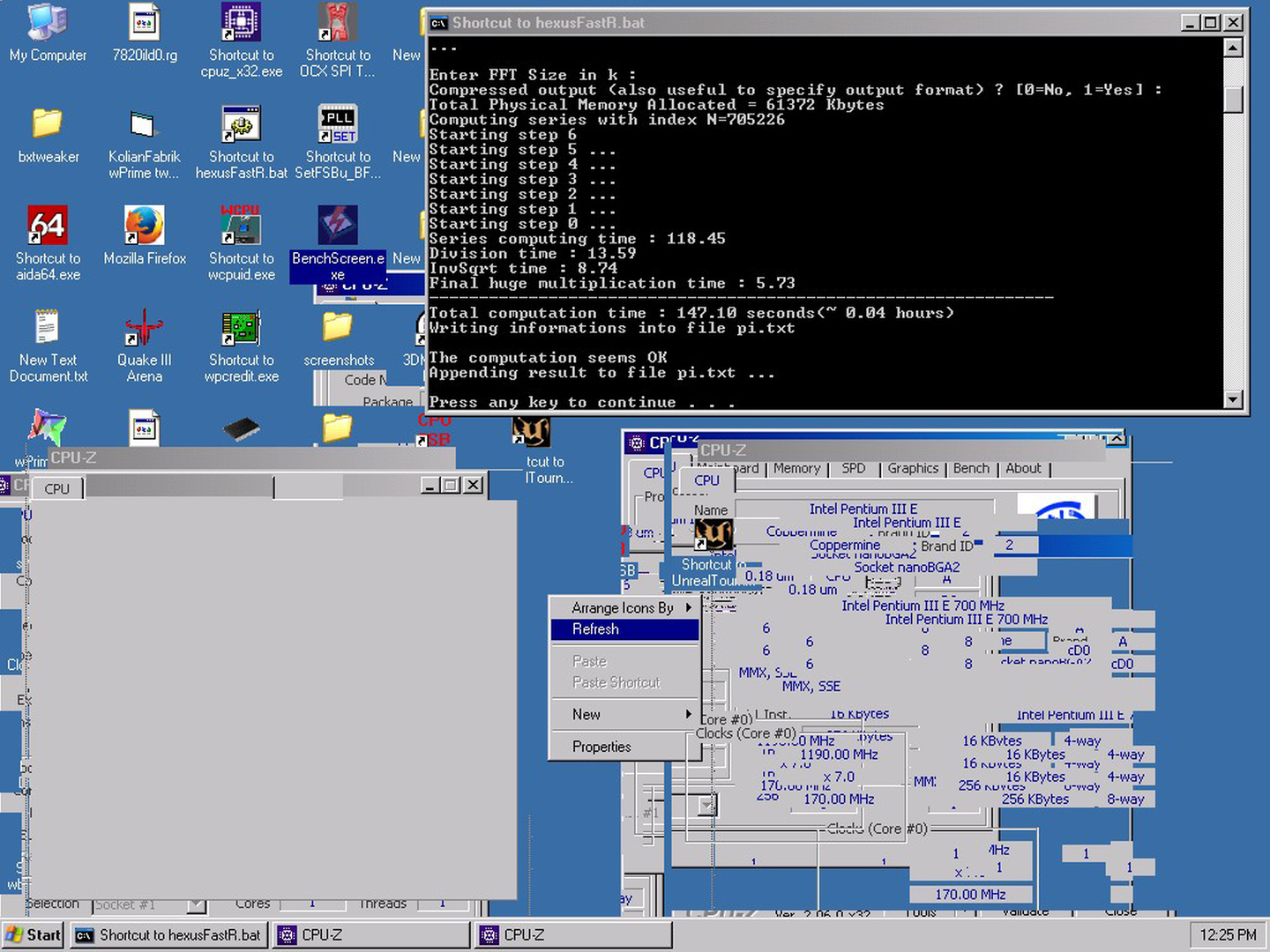
Task: Open Arrange Icons By submenu
Action: (624, 608)
